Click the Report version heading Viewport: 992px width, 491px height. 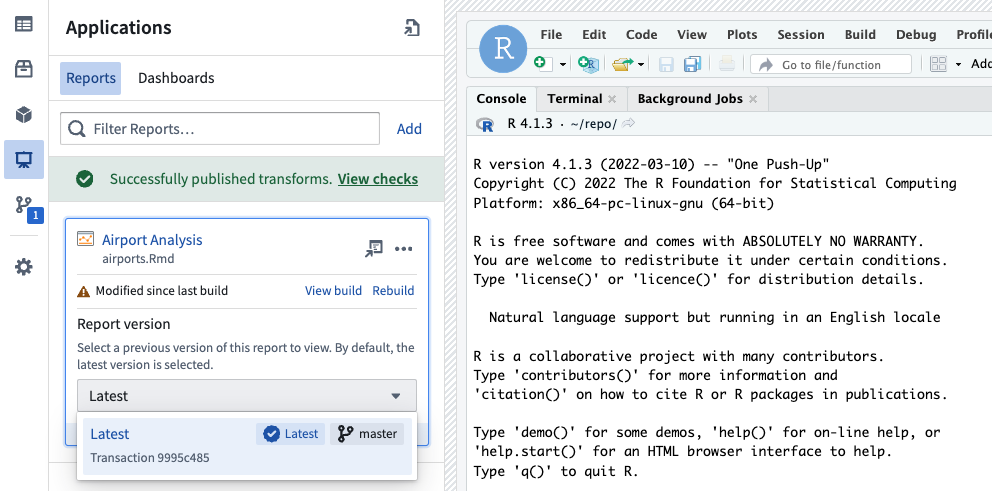coord(123,324)
